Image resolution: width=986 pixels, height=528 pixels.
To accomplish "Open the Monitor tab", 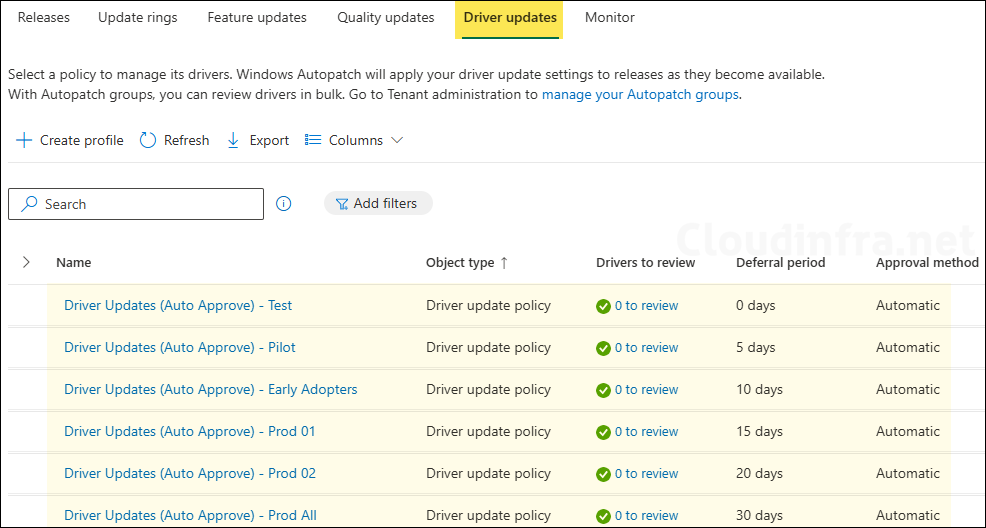I will tap(609, 17).
